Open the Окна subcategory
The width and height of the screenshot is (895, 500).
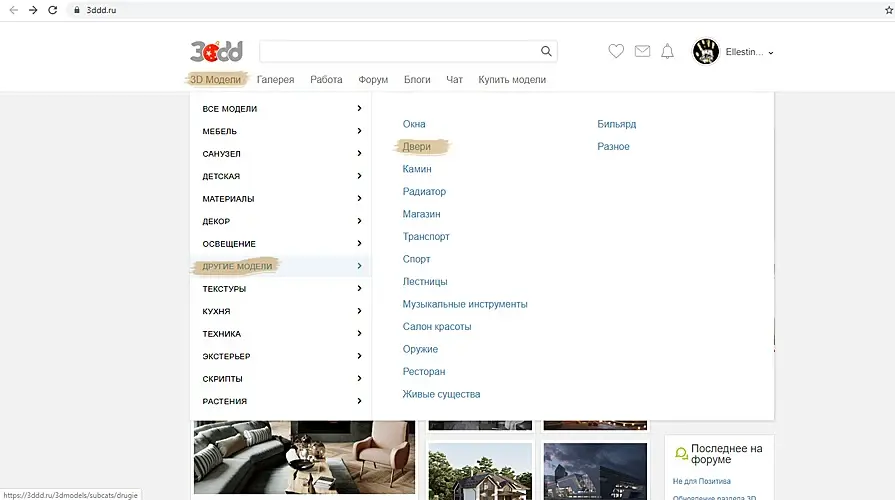(414, 124)
